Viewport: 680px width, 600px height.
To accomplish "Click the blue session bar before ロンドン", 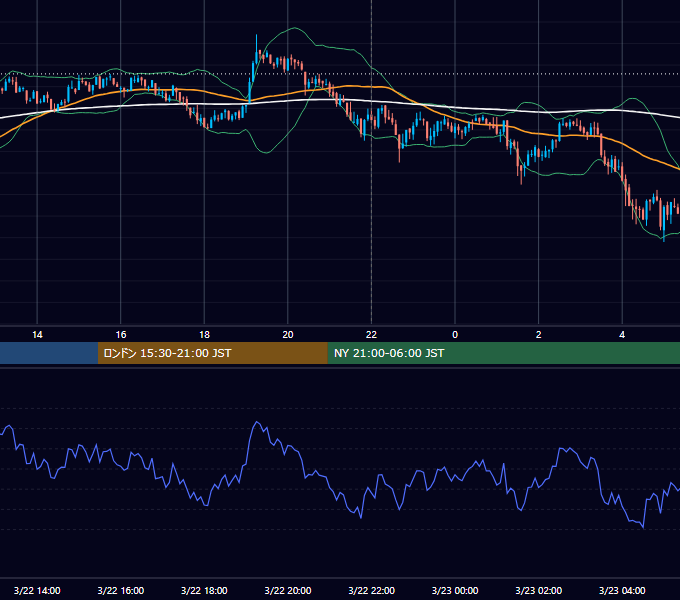I will pos(49,353).
